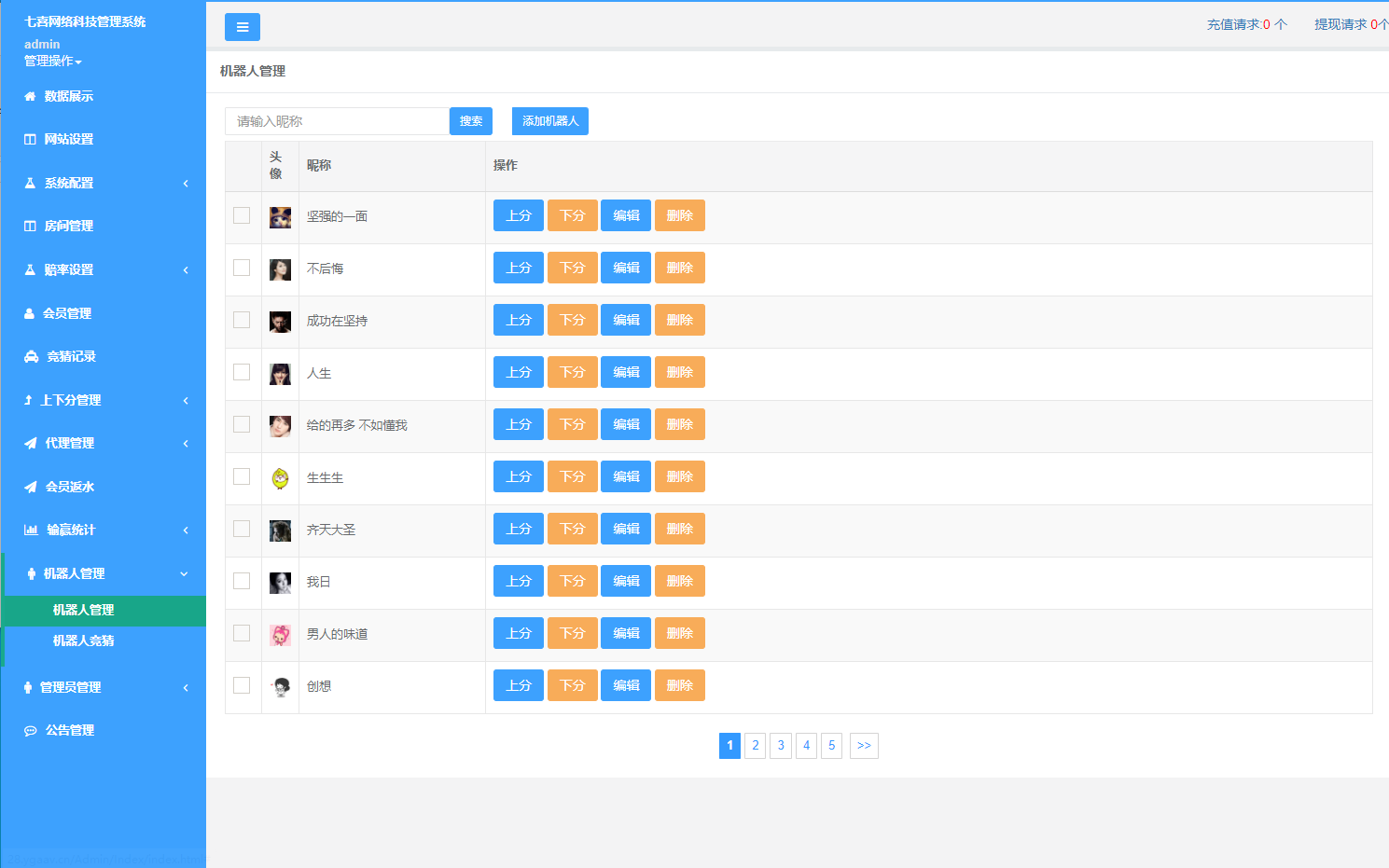Tick the checkbox in the 创想 row
The height and width of the screenshot is (868, 1389).
click(242, 685)
